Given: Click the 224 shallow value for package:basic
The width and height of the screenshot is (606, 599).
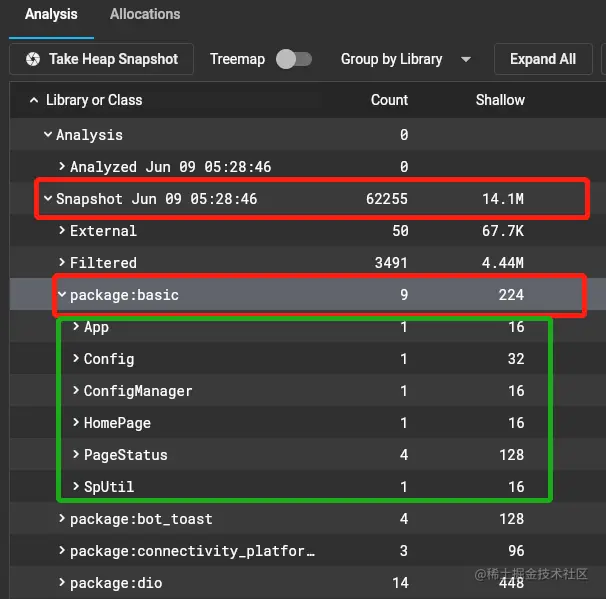Looking at the screenshot, I should pos(511,295).
